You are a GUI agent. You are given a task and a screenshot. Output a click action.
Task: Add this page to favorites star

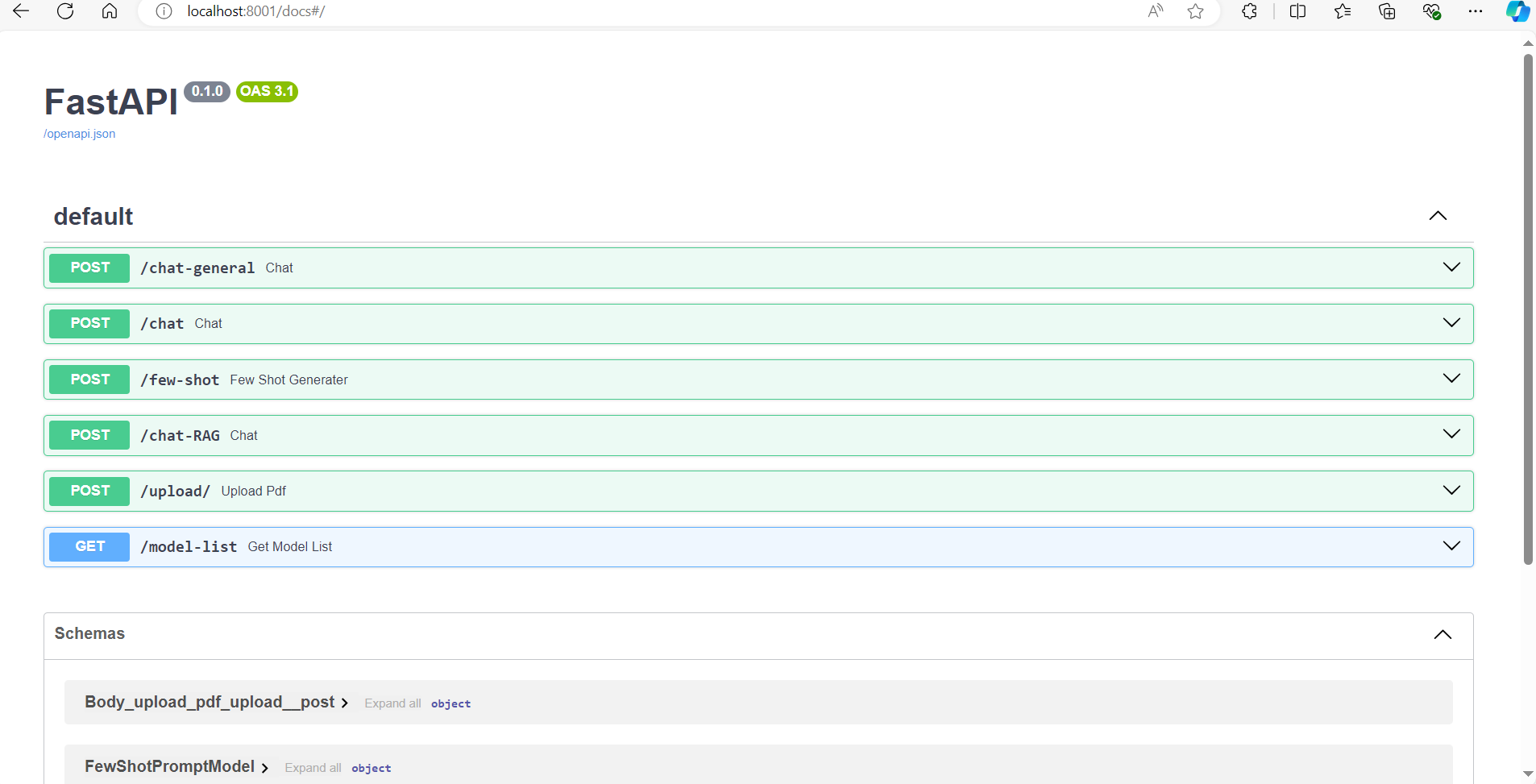(1196, 10)
